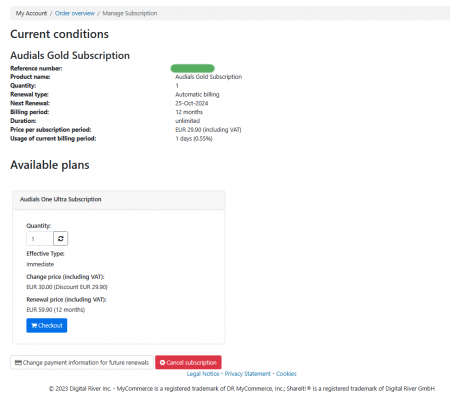Click the Available plans heading

(50, 165)
